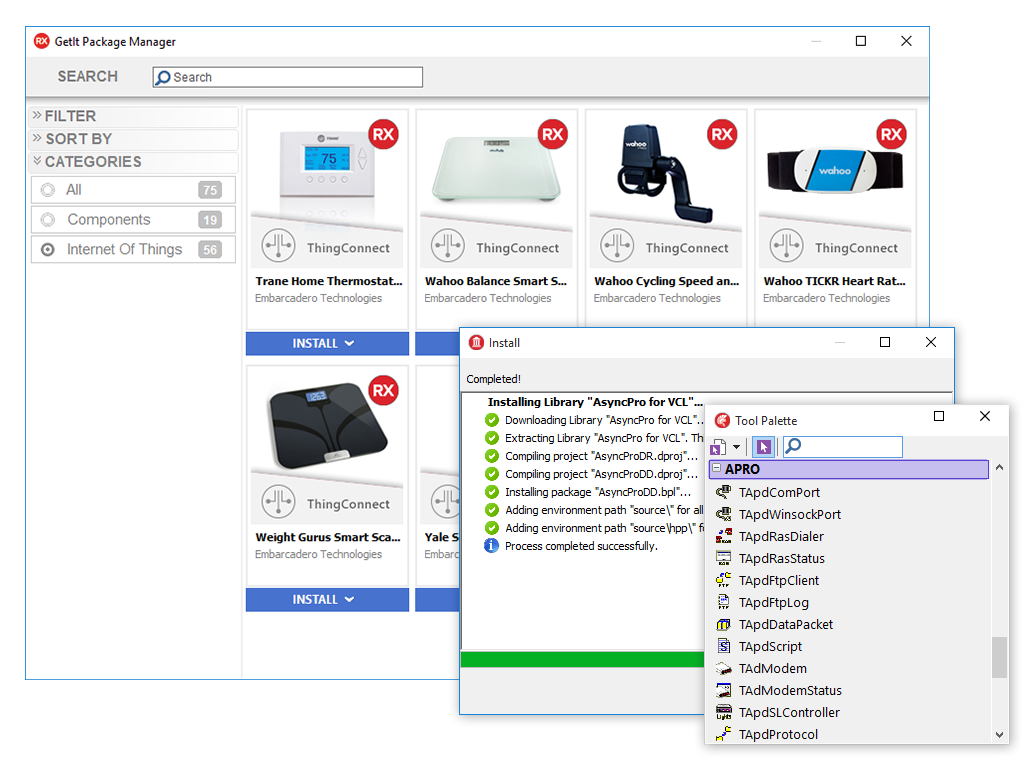Click the info icon beside Process completed successfully
Image resolution: width=1029 pixels, height=766 pixels.
click(x=492, y=546)
